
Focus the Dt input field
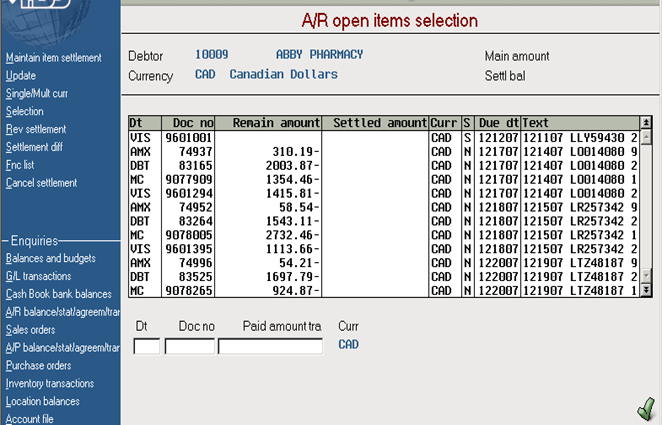click(147, 346)
